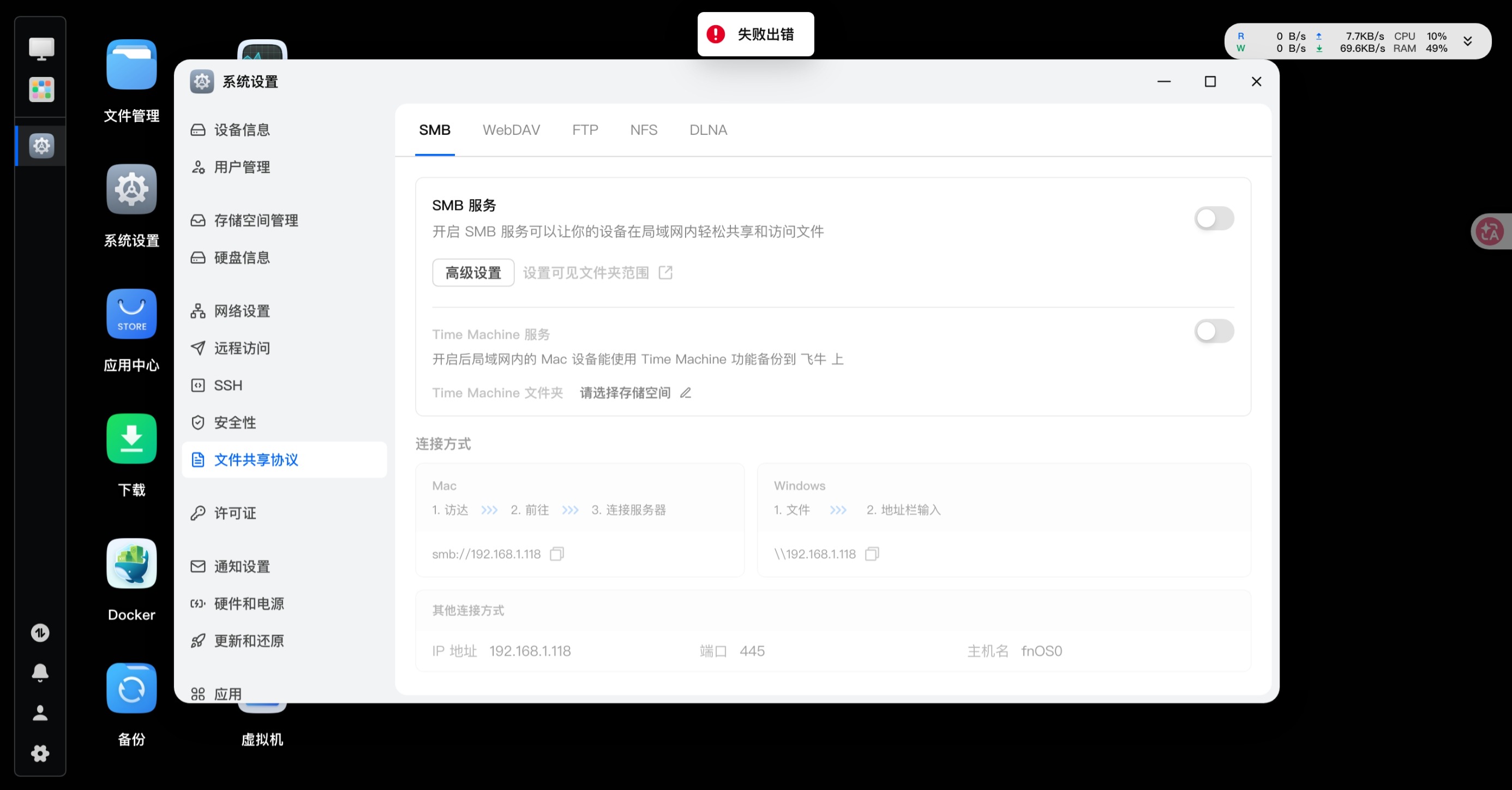This screenshot has height=790, width=1512.
Task: Open the 备份 backup app
Action: (131, 688)
